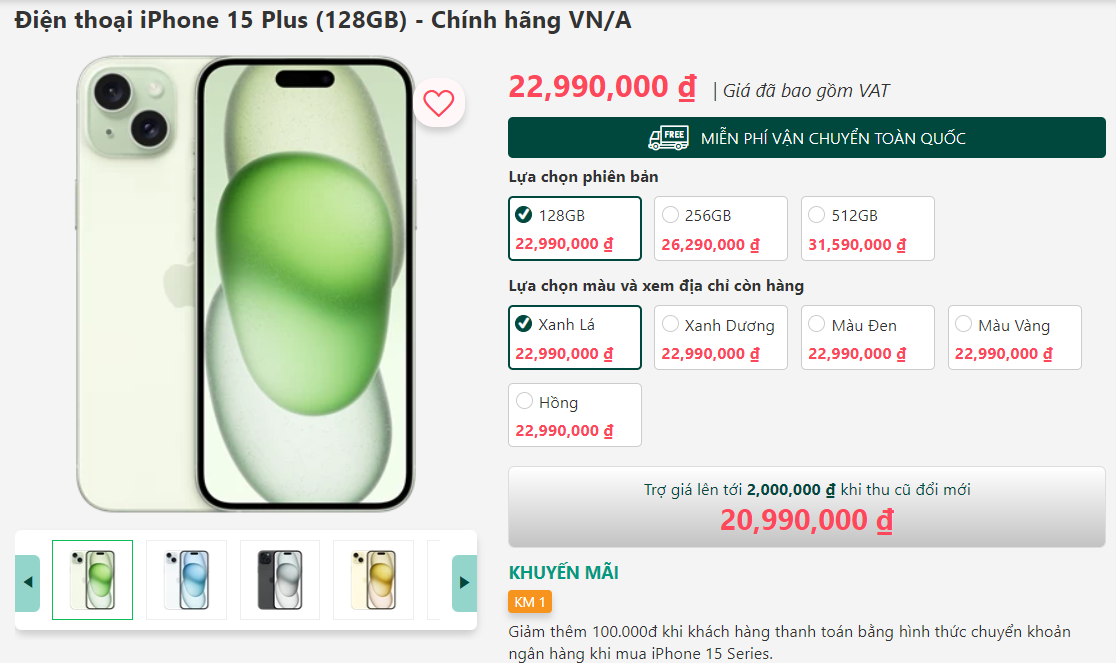The width and height of the screenshot is (1116, 663).
Task: Click the previous thumbnail arrow
Action: 28,582
